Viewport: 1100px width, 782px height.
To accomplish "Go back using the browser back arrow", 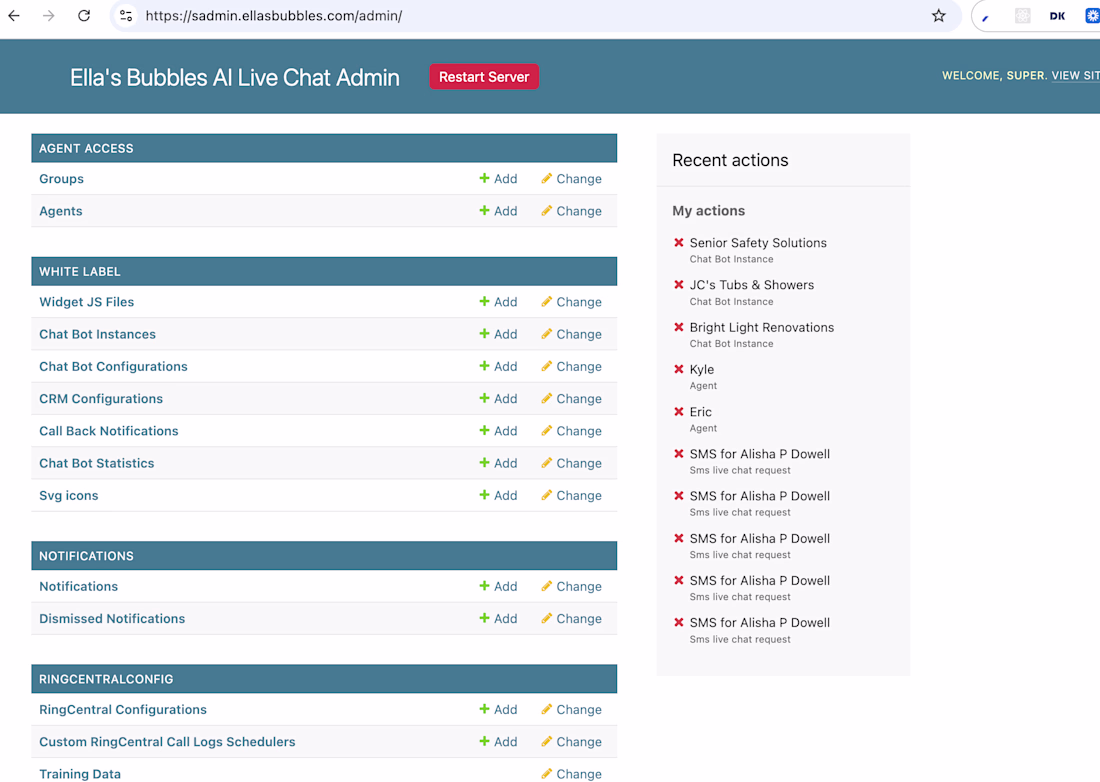I will point(14,15).
